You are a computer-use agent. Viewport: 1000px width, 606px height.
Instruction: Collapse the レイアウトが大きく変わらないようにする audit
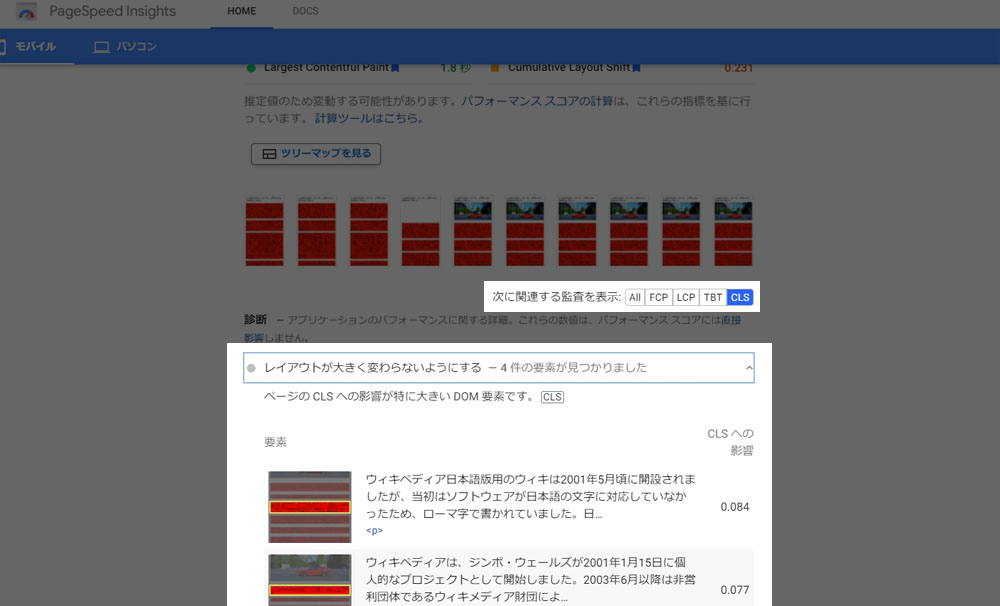coord(499,368)
